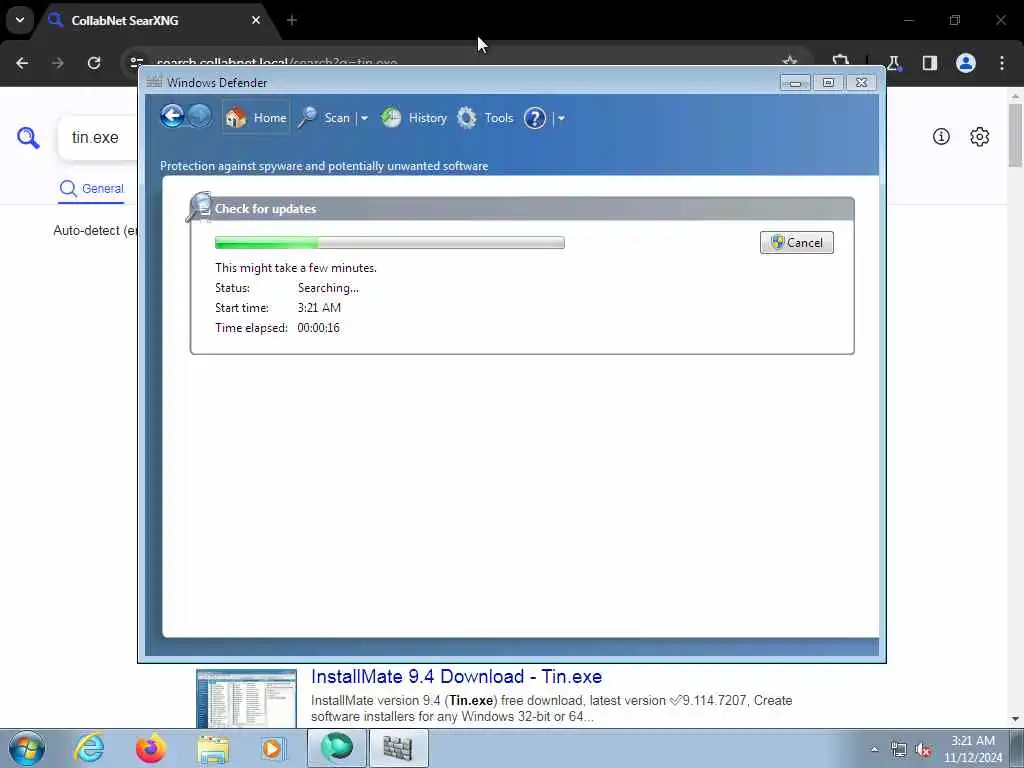
Task: Click the start time 3:21 AM value
Action: (319, 308)
